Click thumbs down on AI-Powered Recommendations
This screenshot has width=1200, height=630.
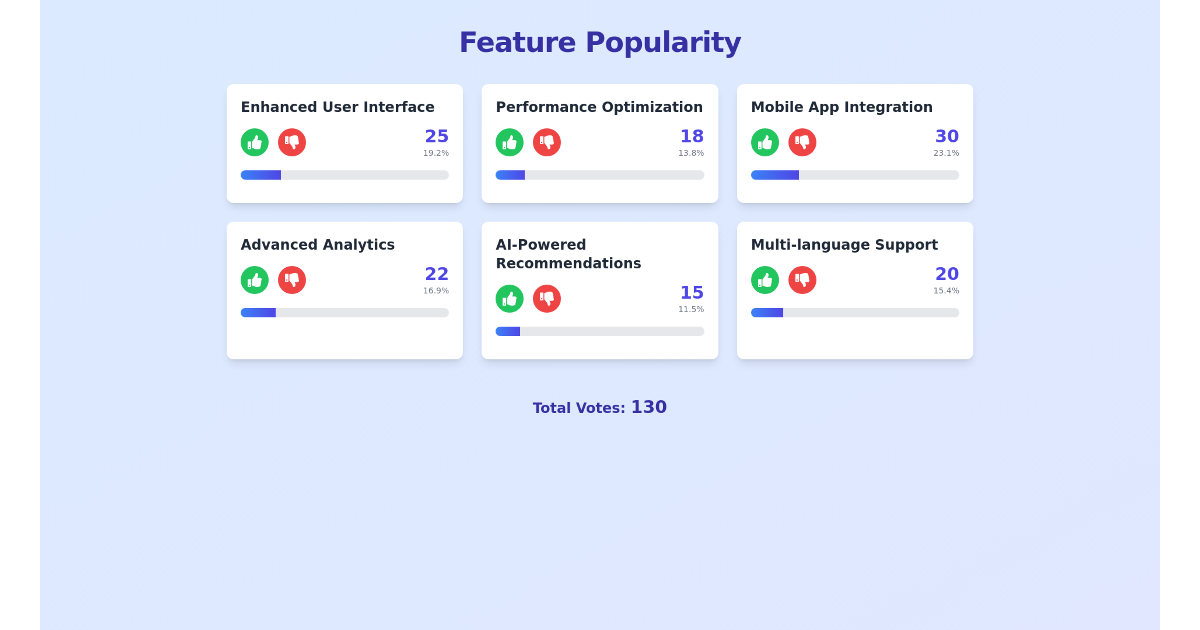click(x=547, y=298)
